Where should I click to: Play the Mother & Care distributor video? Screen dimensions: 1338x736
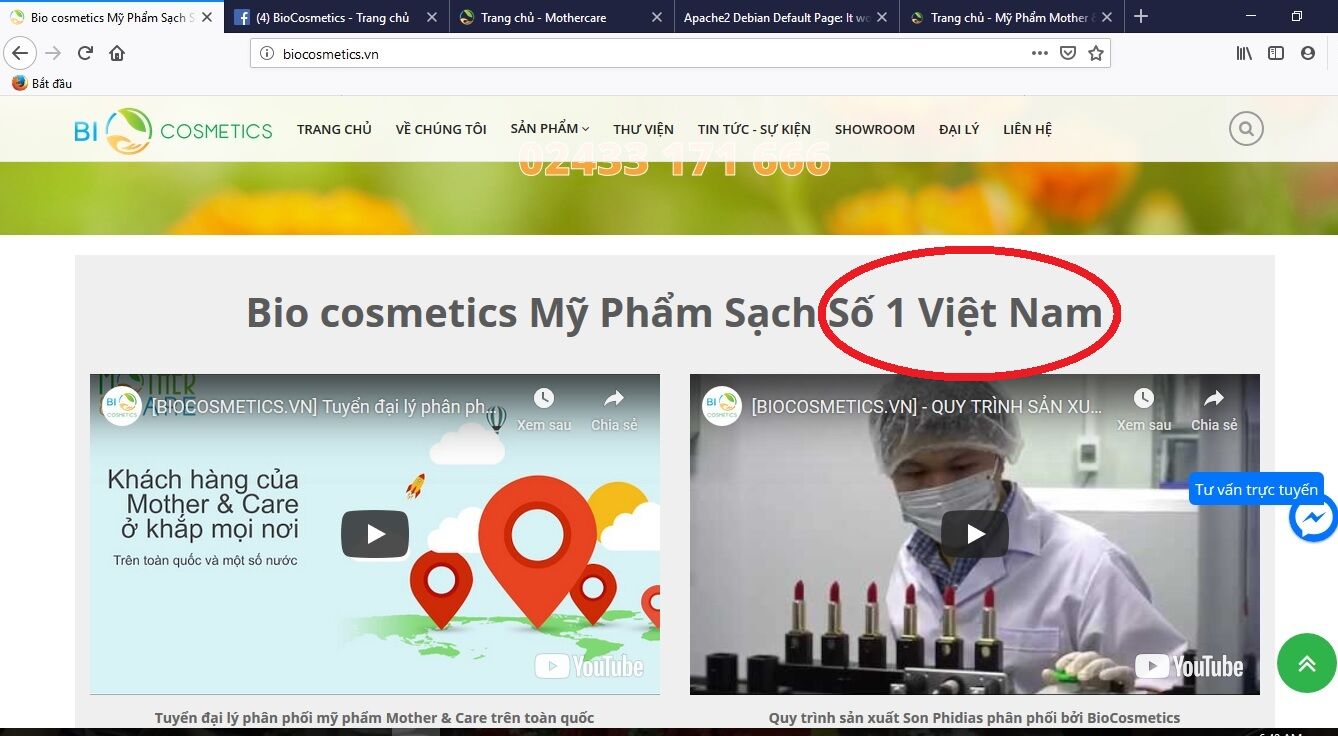tap(375, 534)
